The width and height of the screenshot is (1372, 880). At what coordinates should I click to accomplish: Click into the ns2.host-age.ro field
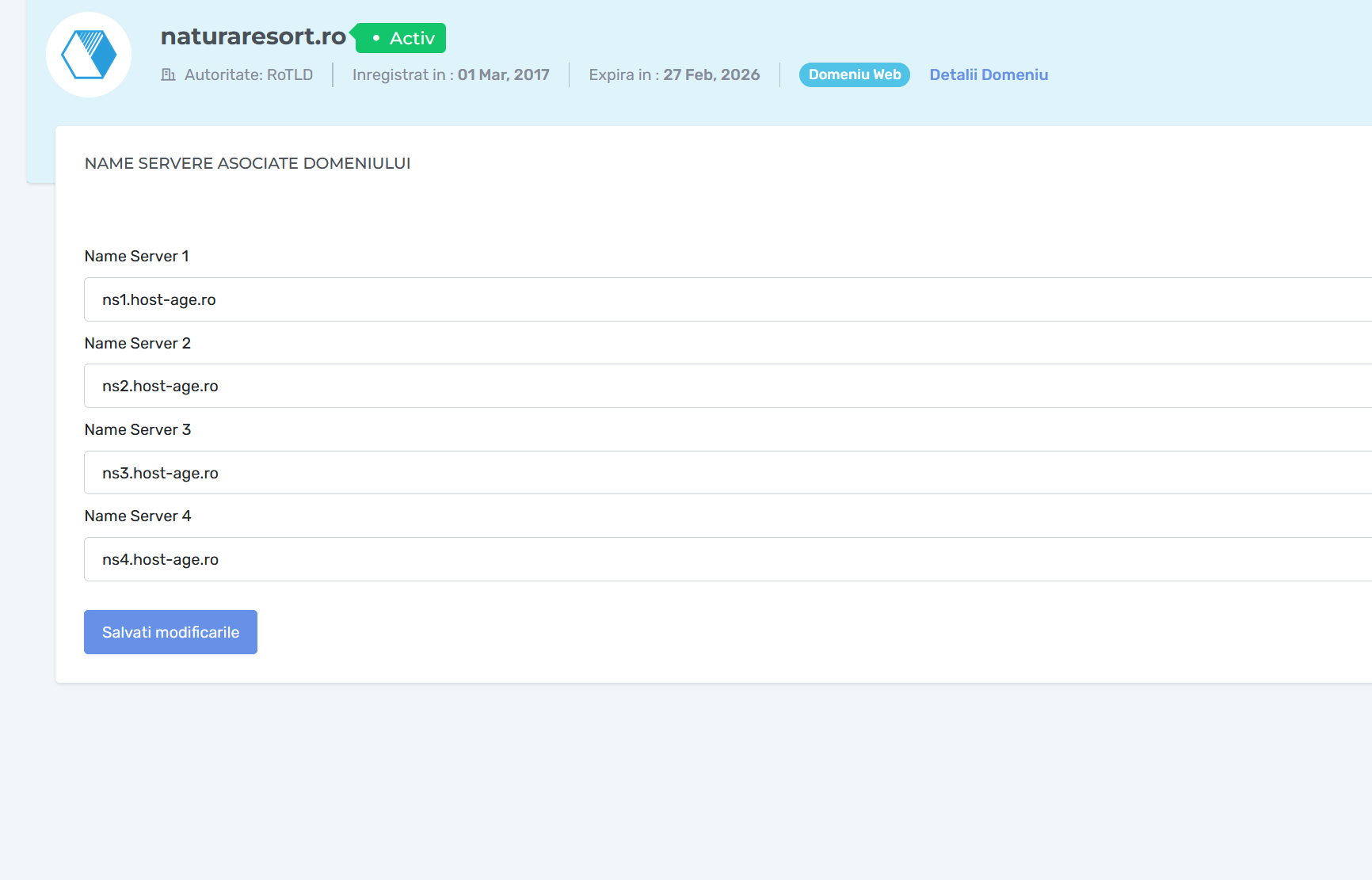click(x=713, y=386)
